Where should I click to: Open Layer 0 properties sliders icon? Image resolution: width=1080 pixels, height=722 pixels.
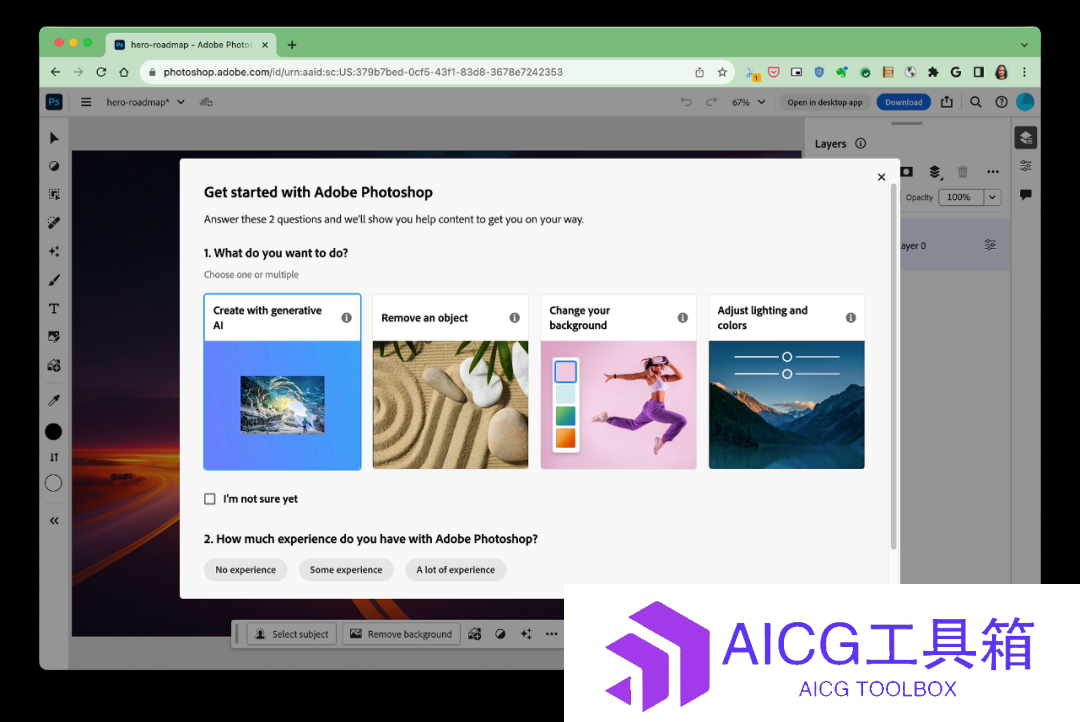(x=990, y=245)
